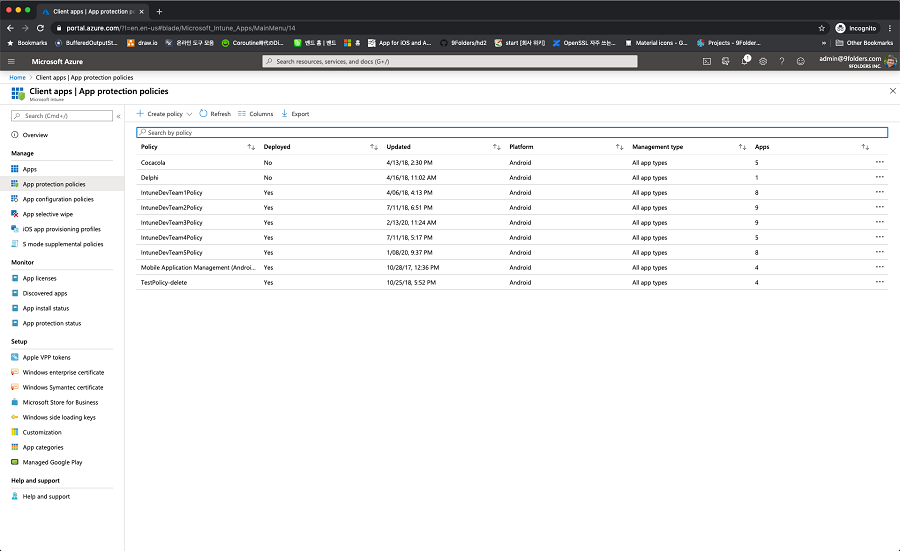900x551 pixels.
Task: Open more options for IntuneDevTeam4Policy
Action: [x=879, y=237]
